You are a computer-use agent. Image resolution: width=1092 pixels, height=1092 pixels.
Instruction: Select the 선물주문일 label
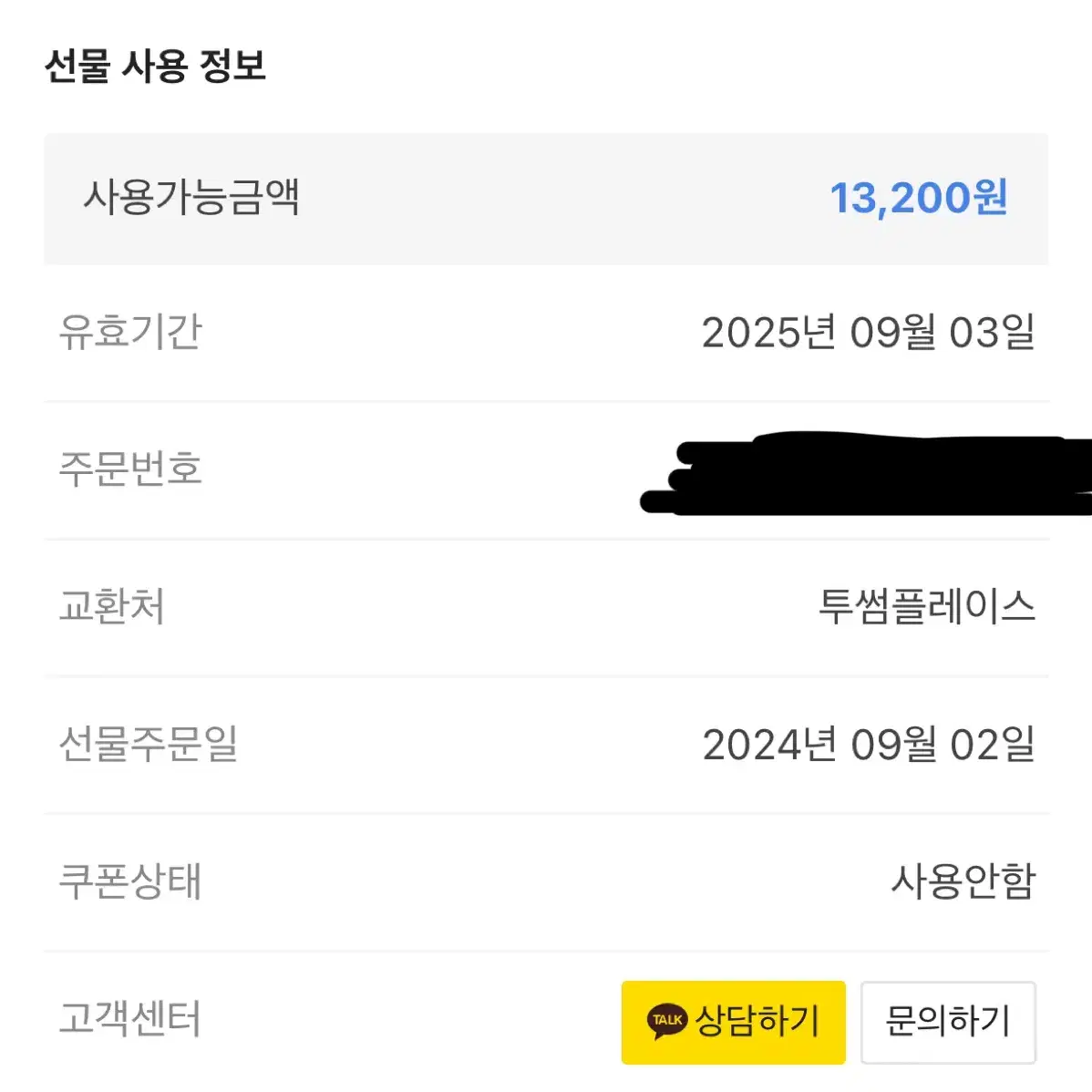(x=149, y=743)
